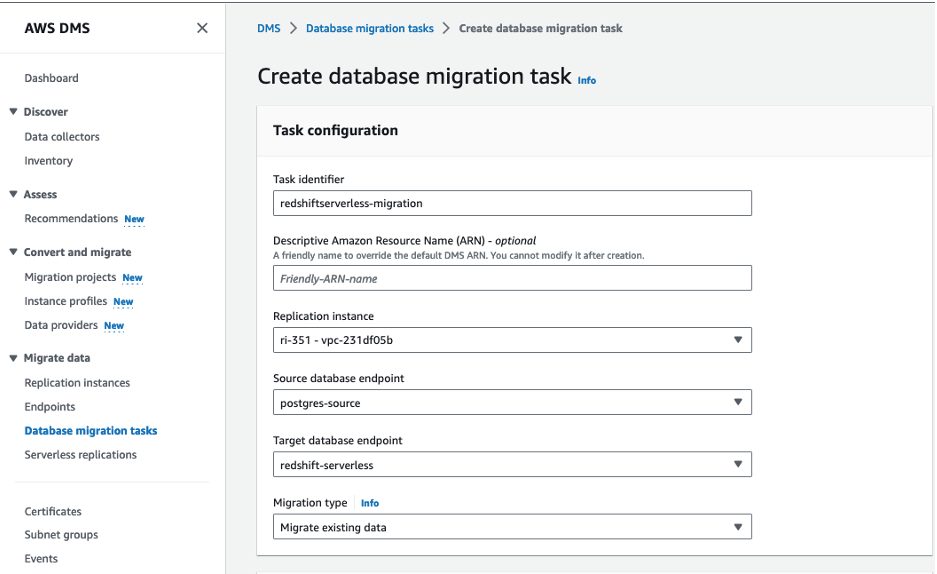Image resolution: width=937 pixels, height=574 pixels.
Task: Collapse the Discover section triangle
Action: (13, 112)
